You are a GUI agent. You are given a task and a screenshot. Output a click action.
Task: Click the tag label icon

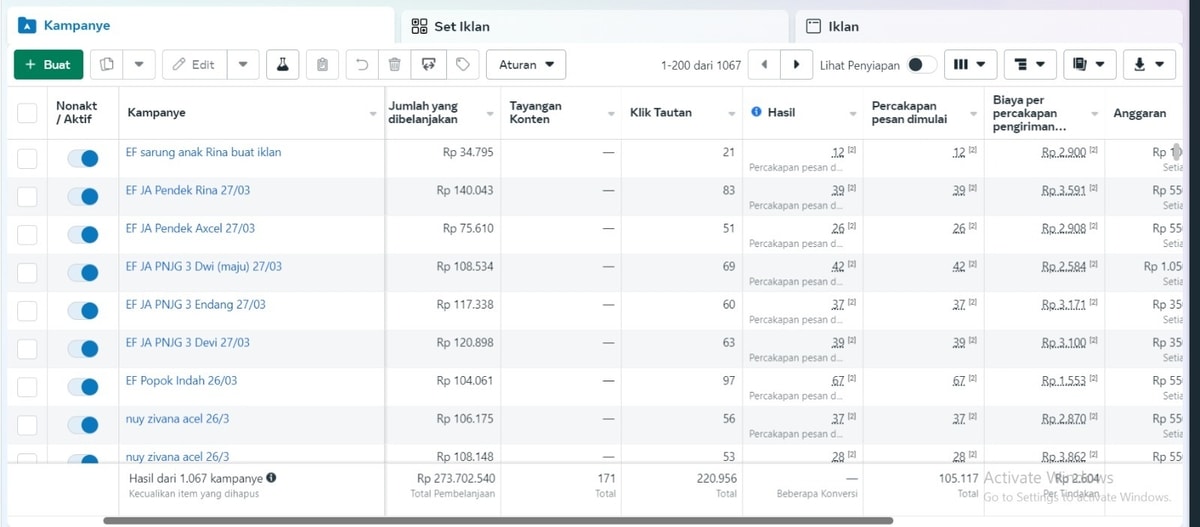coord(463,65)
